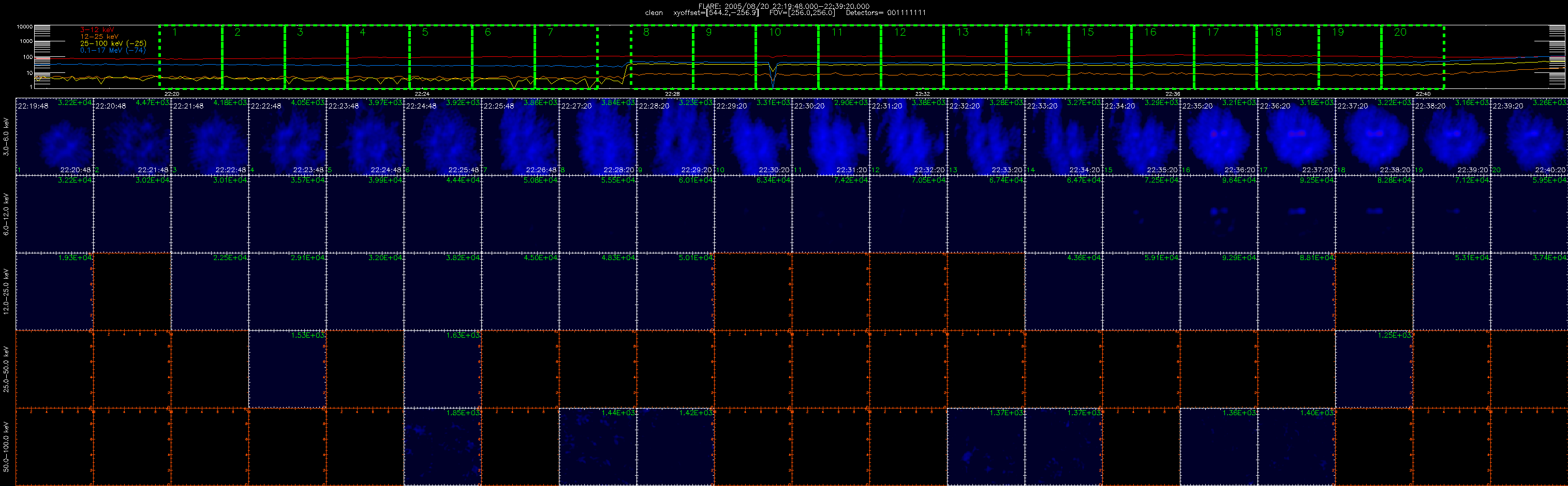The height and width of the screenshot is (486, 1568).
Task: Open the 25-50 keV image in column 18
Action: (x=1374, y=369)
